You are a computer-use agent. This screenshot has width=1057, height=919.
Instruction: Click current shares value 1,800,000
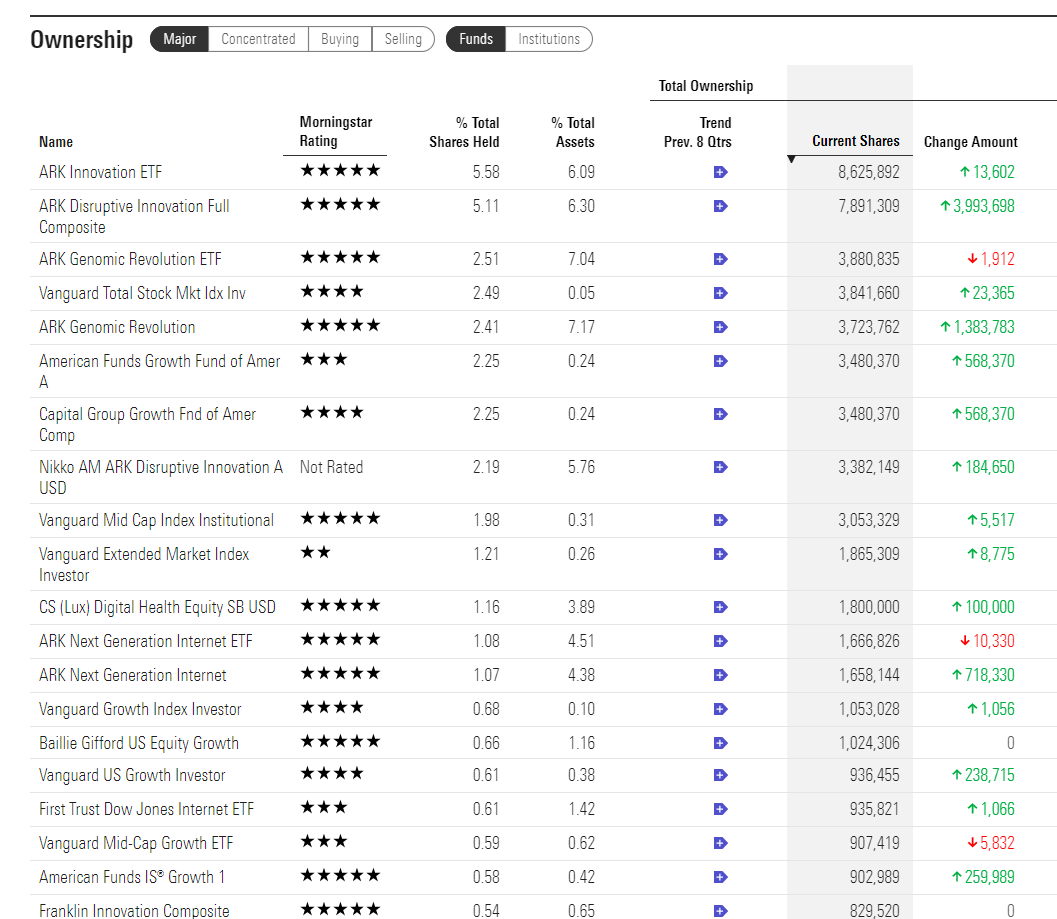tap(869, 607)
